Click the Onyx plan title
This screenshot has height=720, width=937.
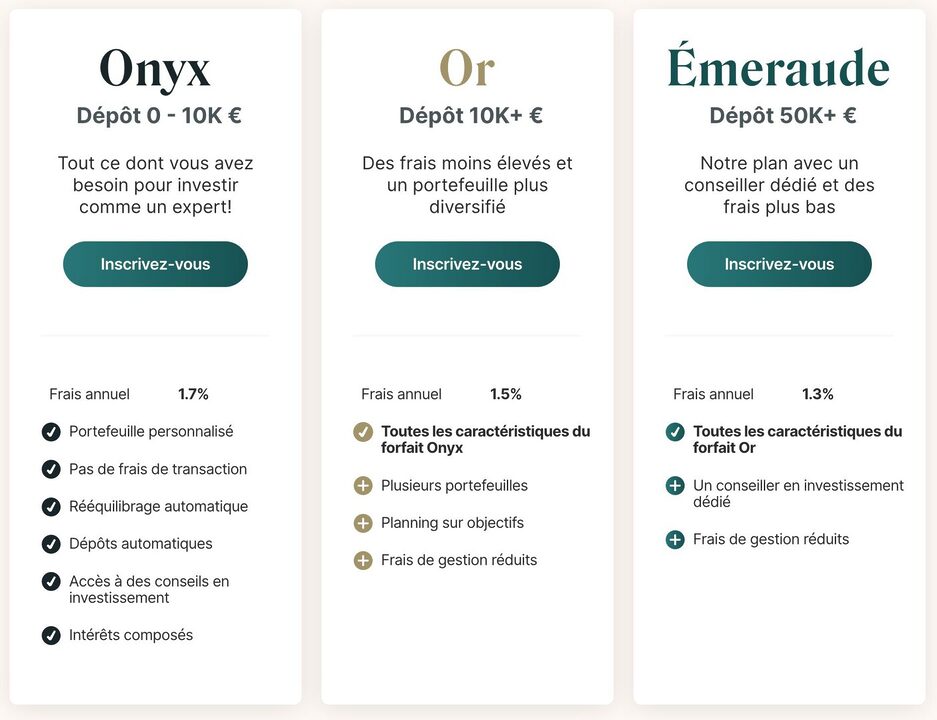click(155, 70)
